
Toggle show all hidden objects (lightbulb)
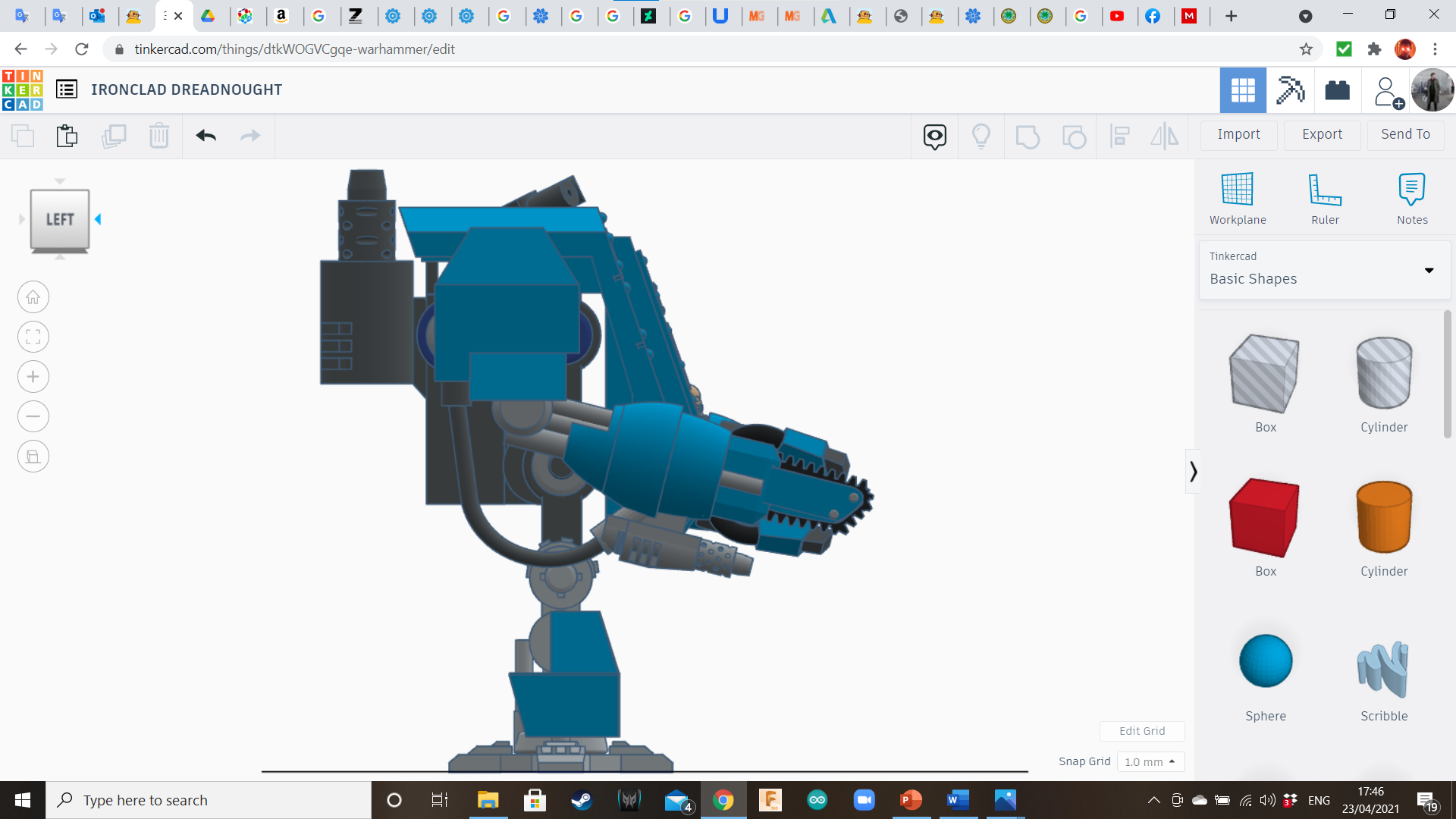(981, 136)
